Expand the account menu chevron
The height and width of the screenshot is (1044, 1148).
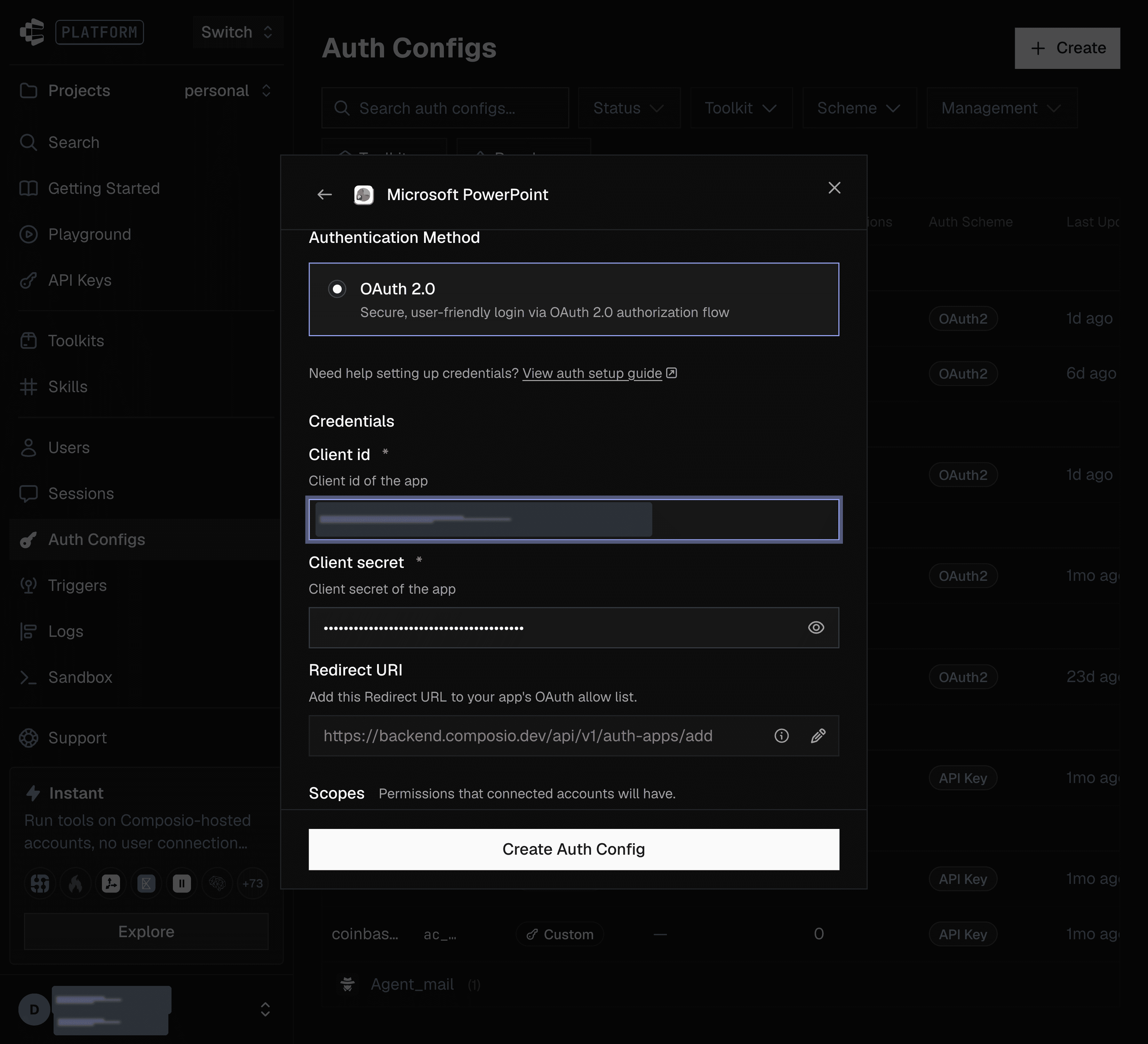pos(265,1009)
